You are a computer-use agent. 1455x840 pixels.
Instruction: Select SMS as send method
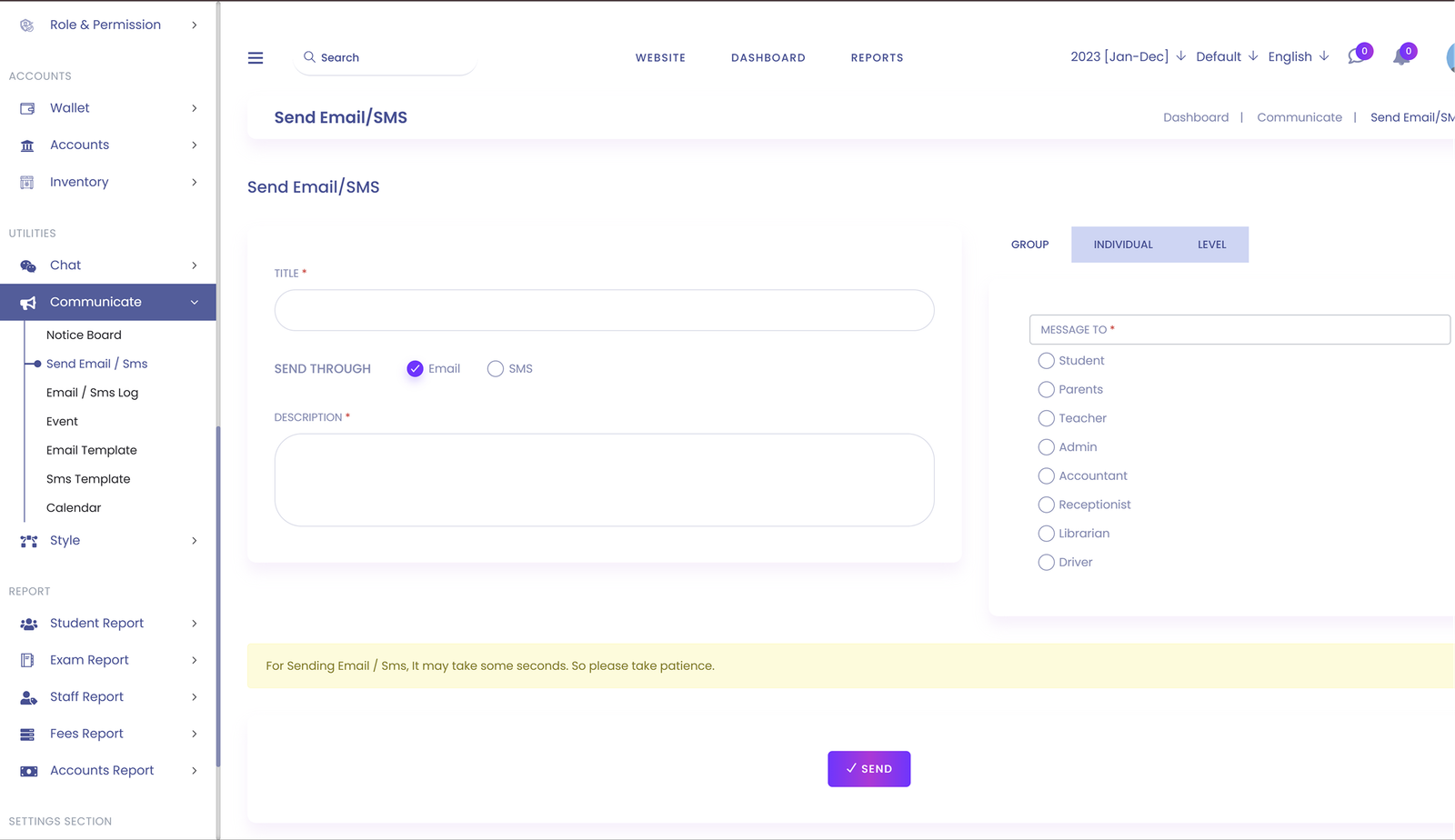(496, 368)
